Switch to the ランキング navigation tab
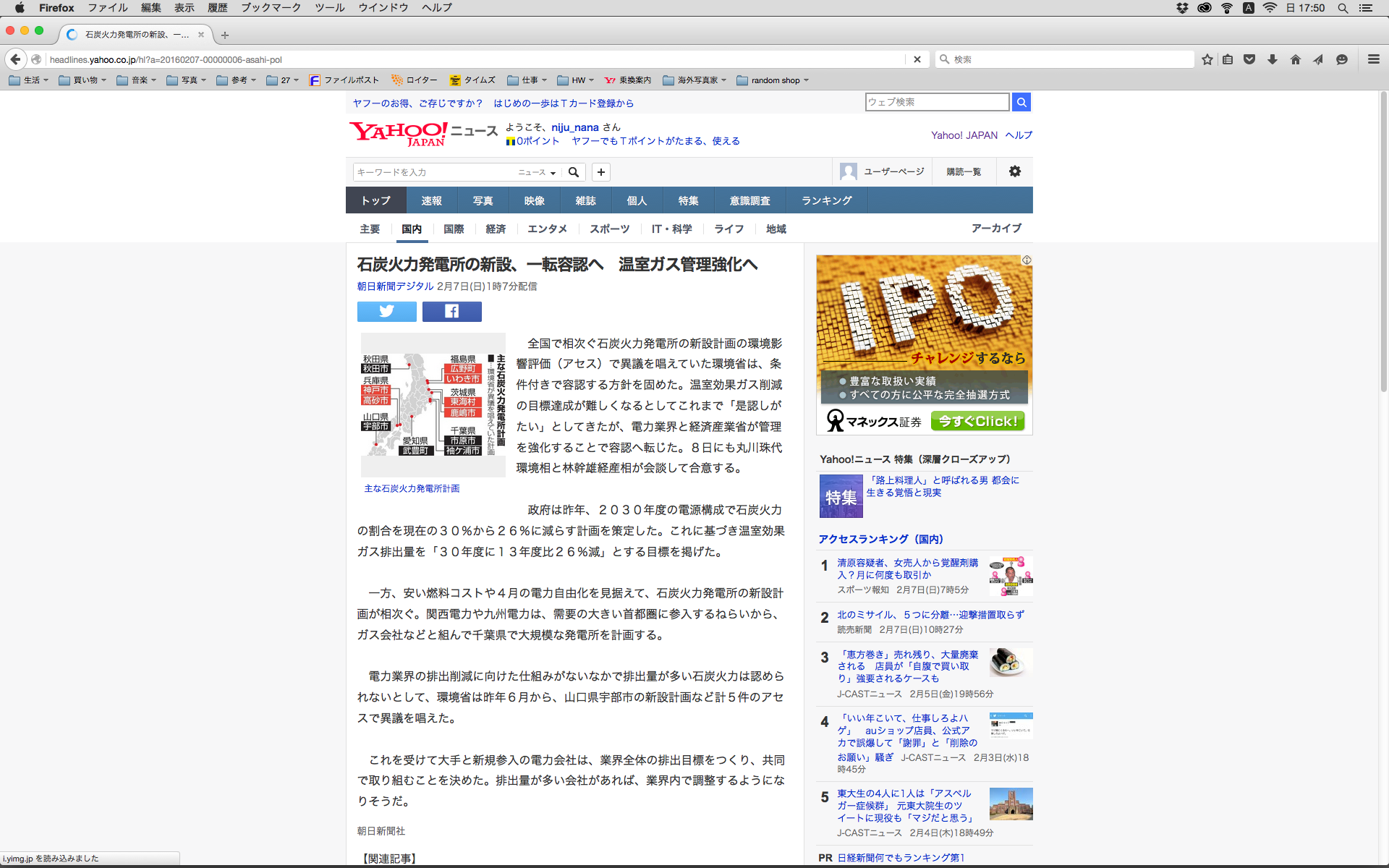 [826, 200]
